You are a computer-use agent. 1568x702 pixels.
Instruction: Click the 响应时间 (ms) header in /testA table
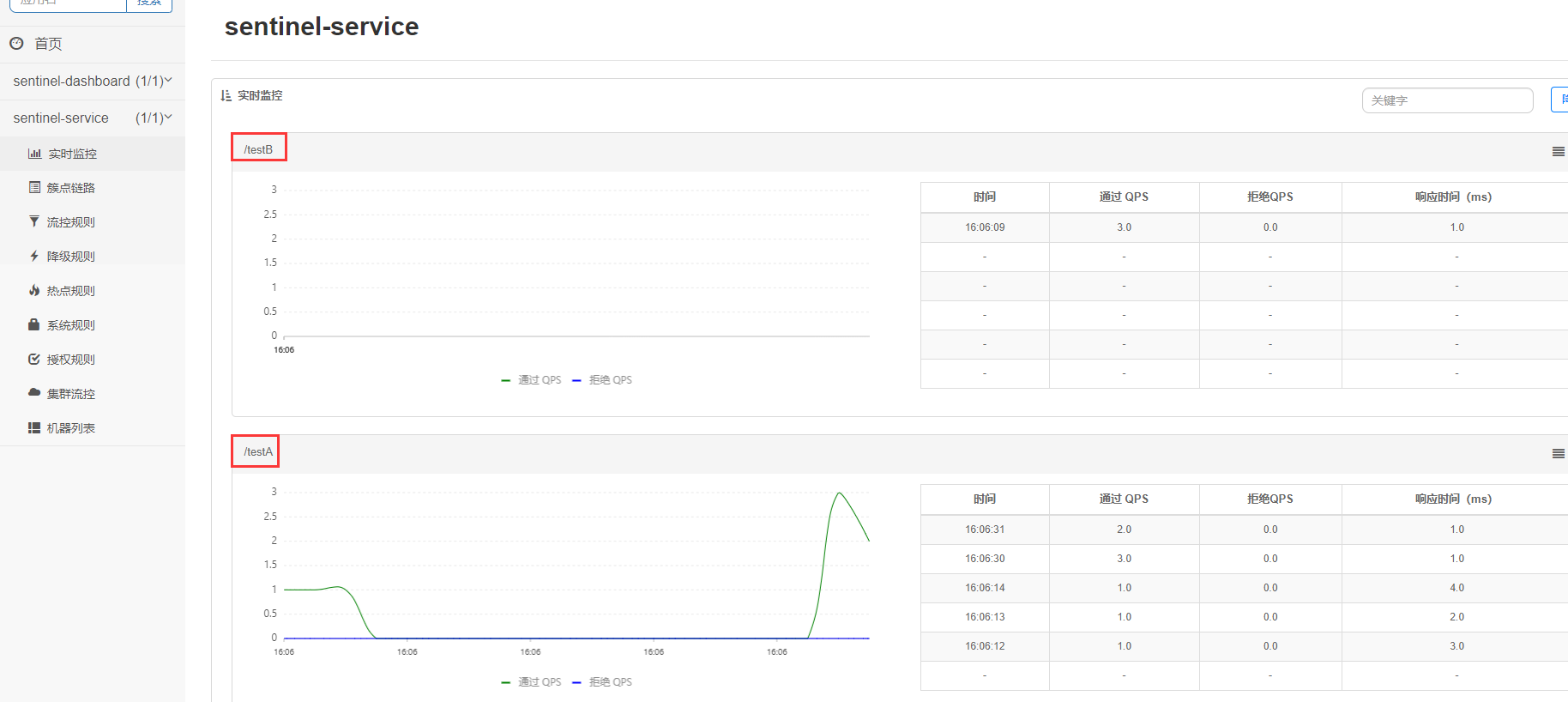coord(1455,499)
